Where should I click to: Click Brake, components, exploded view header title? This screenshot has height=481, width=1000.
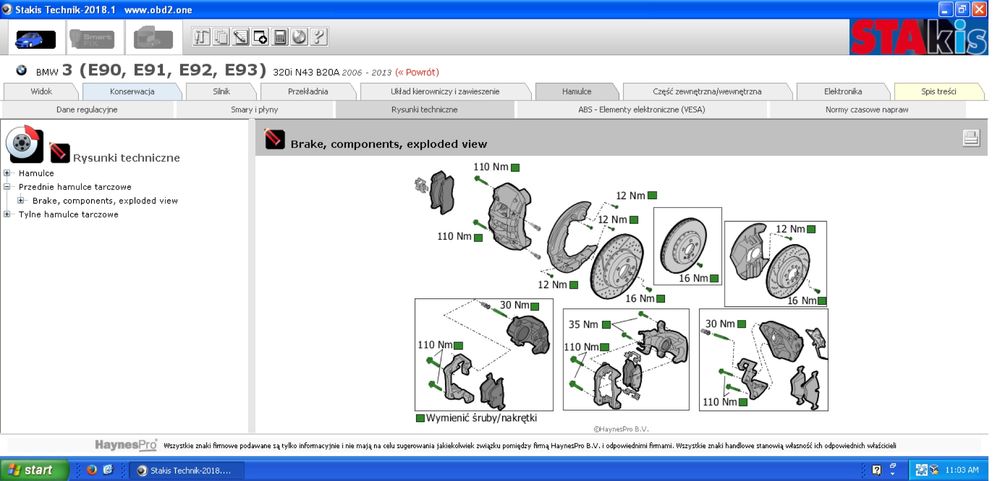pos(388,144)
